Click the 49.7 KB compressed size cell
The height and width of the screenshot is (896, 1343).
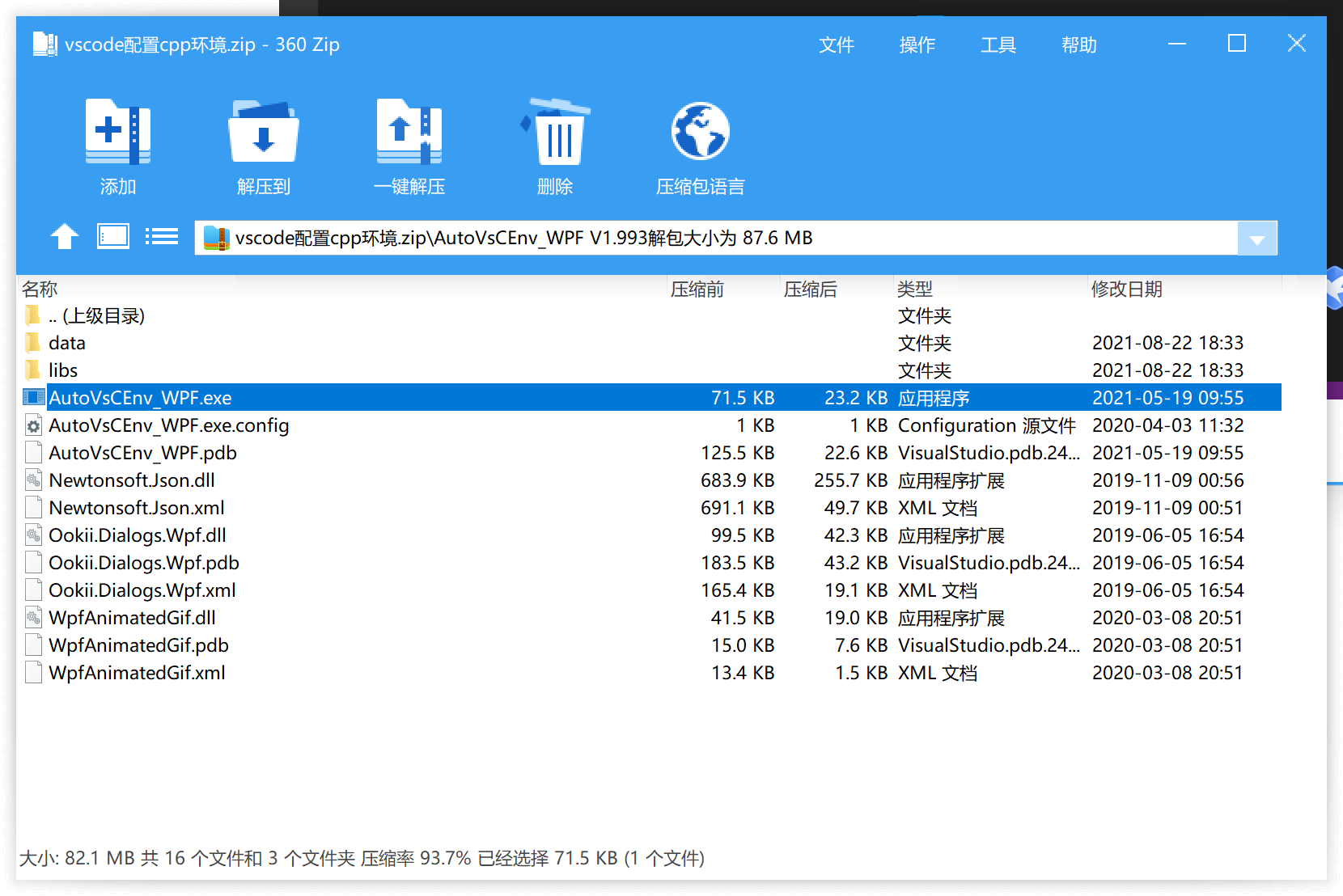pyautogui.click(x=856, y=508)
